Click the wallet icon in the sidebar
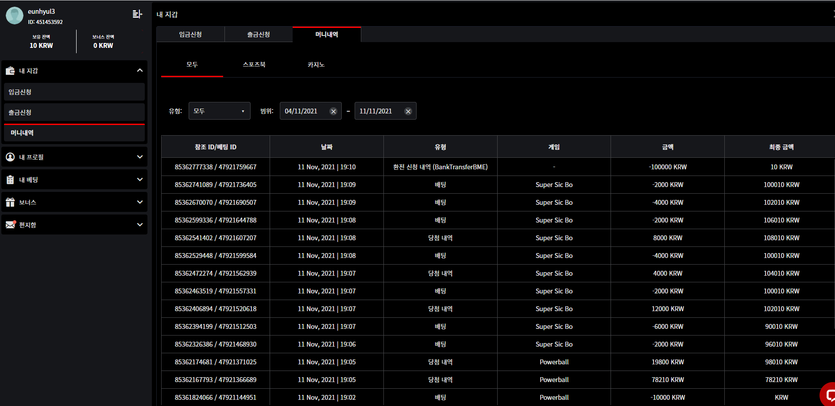 point(10,70)
